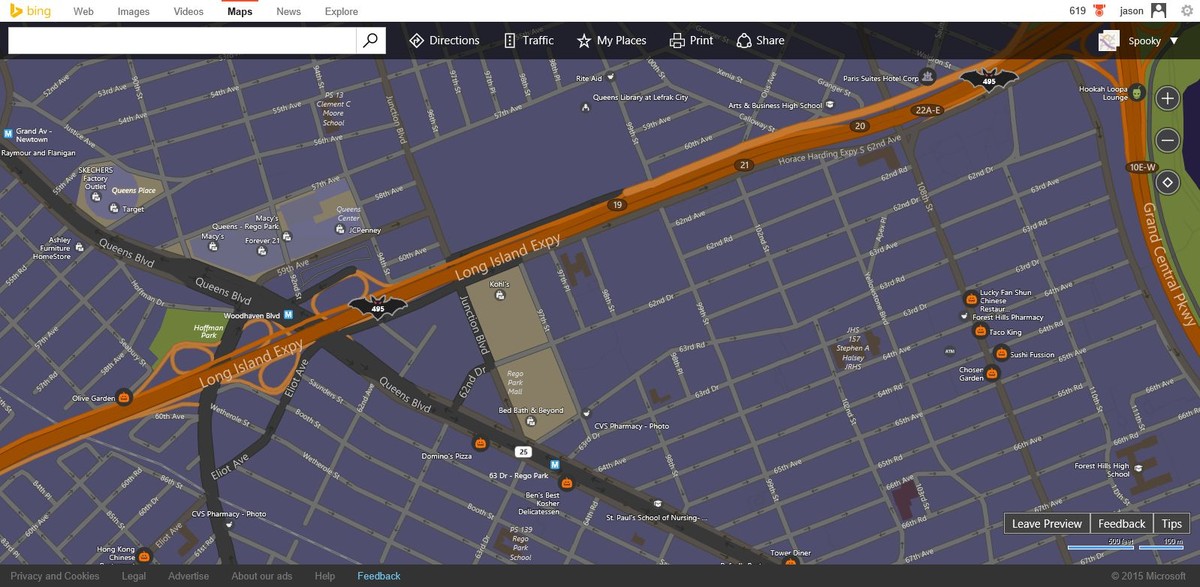The width and height of the screenshot is (1200, 587).
Task: Click the Feedback button beside Tips
Action: (x=1122, y=524)
